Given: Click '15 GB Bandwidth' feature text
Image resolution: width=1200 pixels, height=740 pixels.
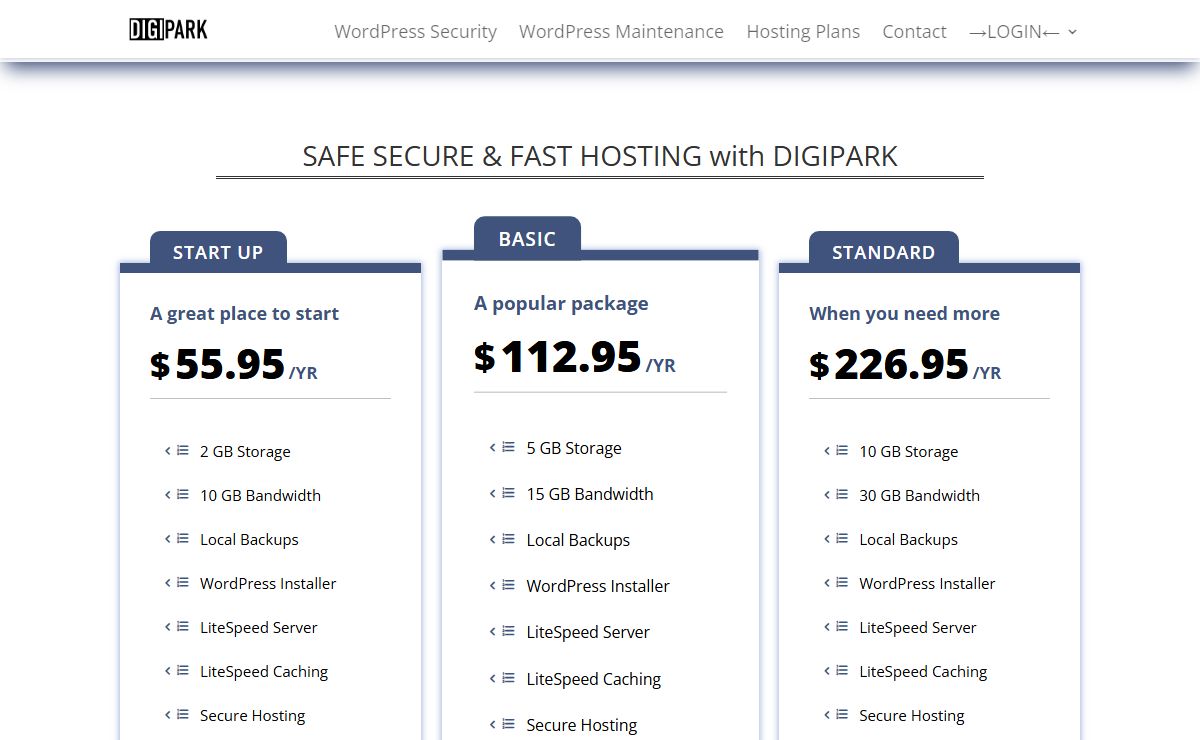Looking at the screenshot, I should 590,494.
